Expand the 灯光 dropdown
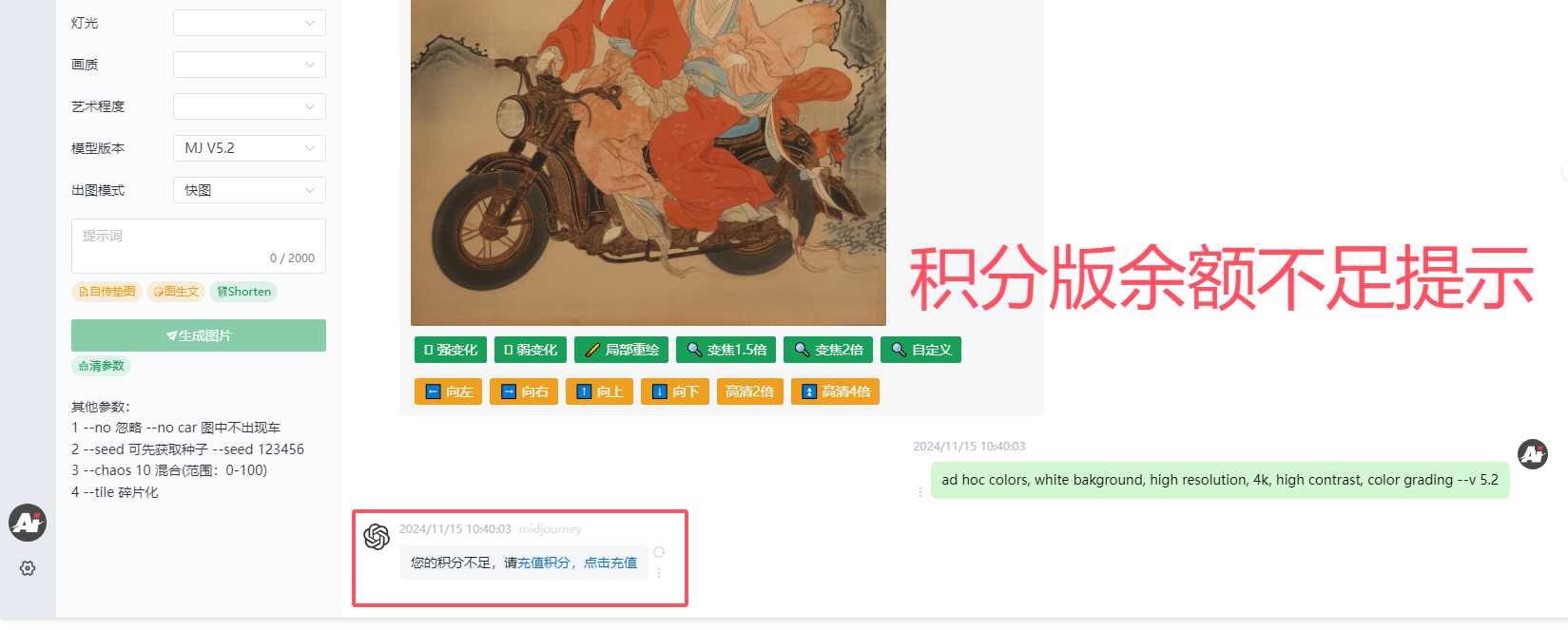The width and height of the screenshot is (1568, 630). pyautogui.click(x=249, y=23)
